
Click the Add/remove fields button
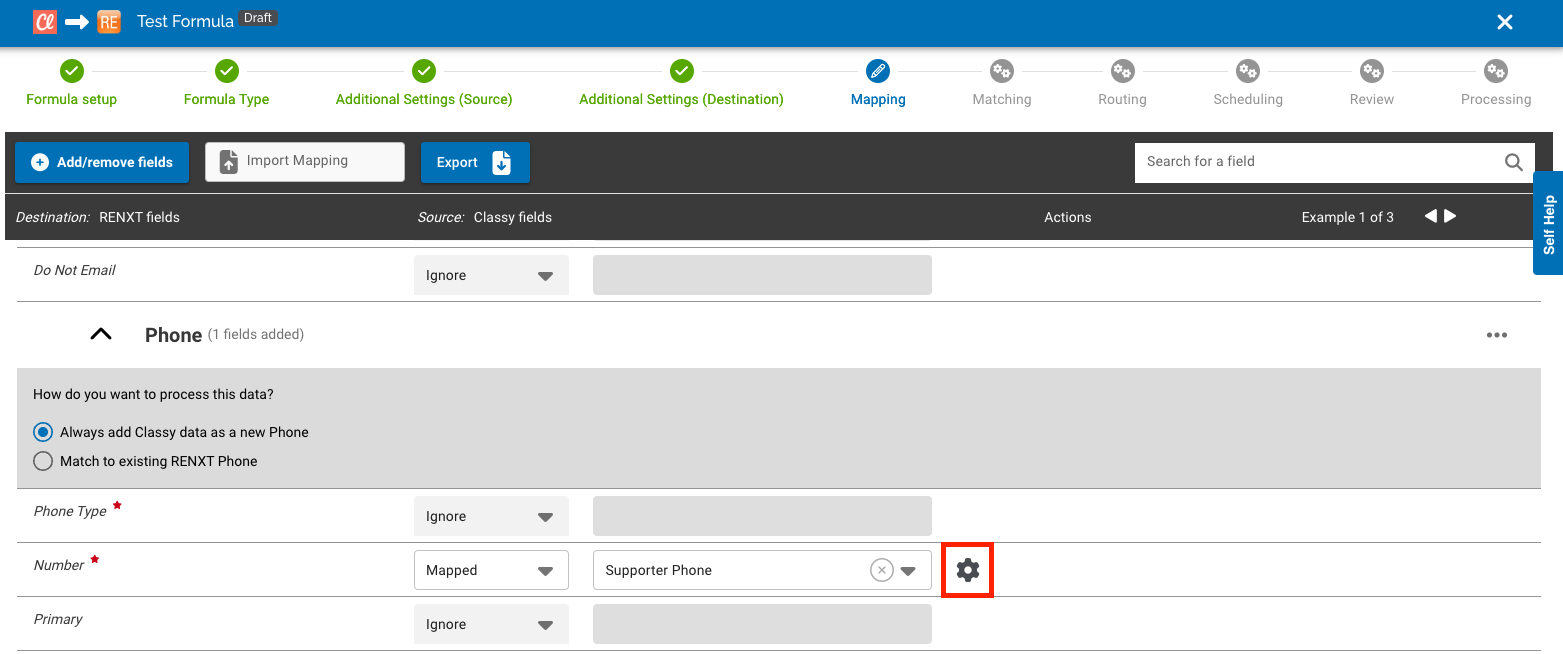point(101,161)
